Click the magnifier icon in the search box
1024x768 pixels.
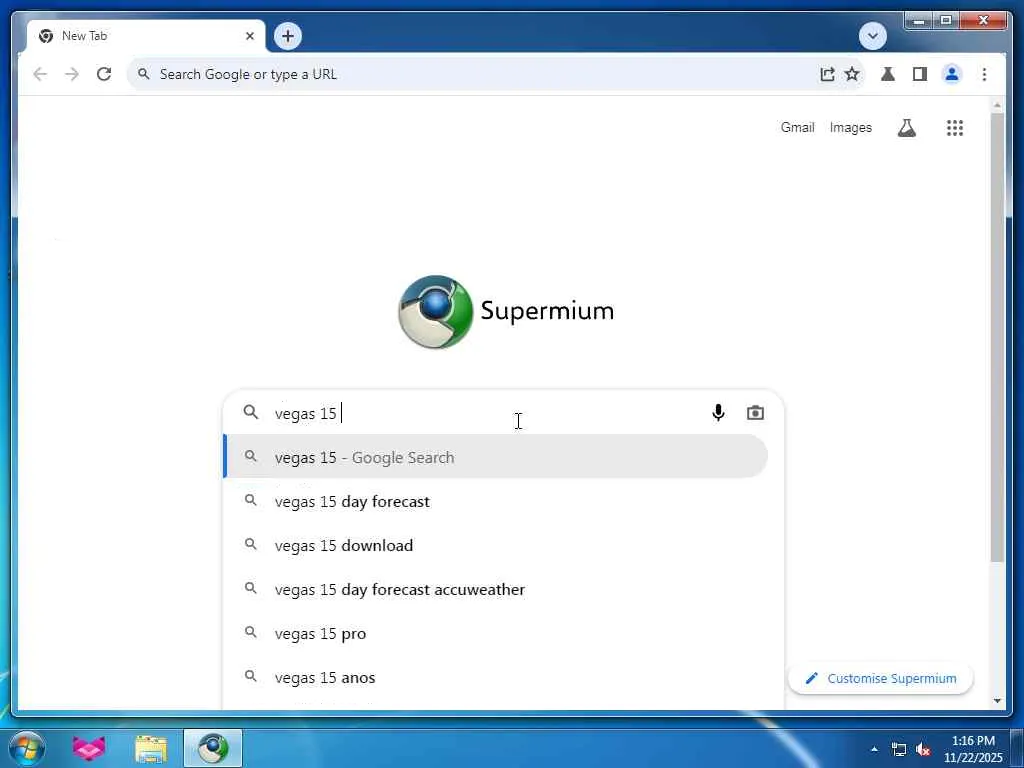pyautogui.click(x=251, y=412)
